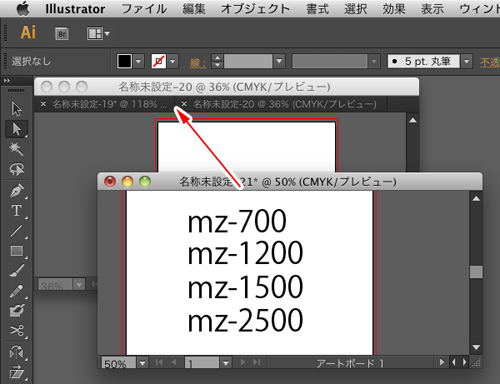Viewport: 500px width, 384px height.
Task: Open the 50% zoom dropdown arrow
Action: 143,363
